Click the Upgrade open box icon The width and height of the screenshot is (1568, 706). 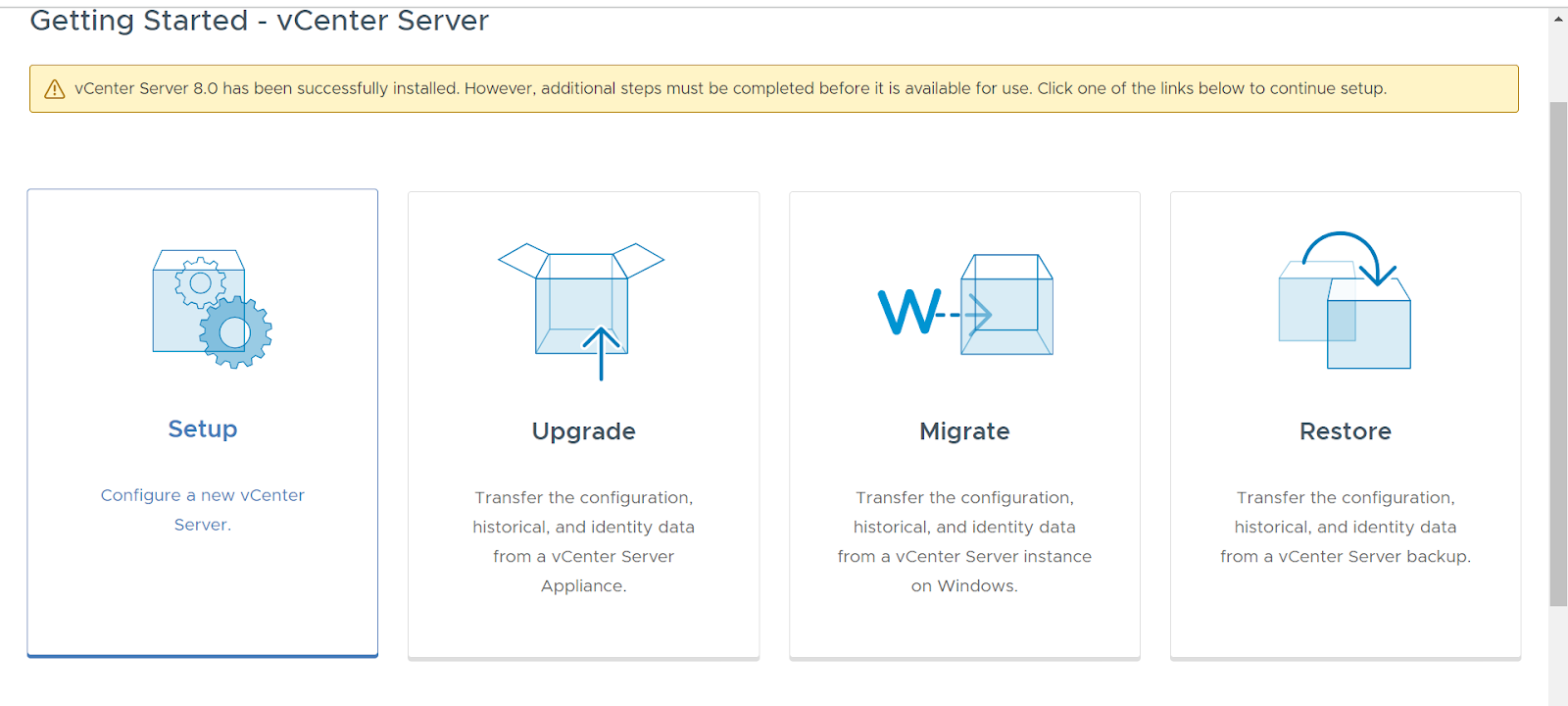click(x=582, y=311)
